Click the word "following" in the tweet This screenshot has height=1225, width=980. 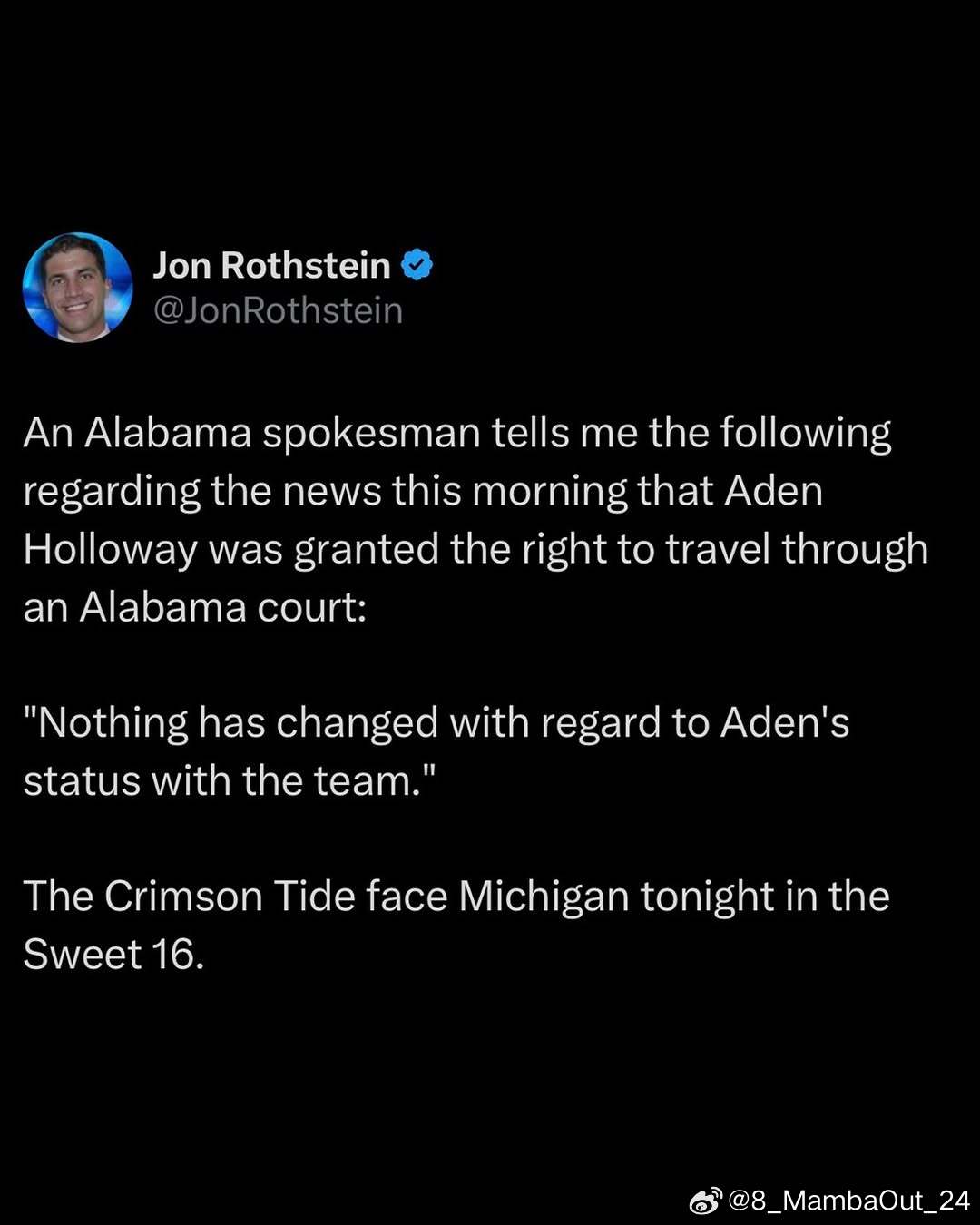point(805,433)
